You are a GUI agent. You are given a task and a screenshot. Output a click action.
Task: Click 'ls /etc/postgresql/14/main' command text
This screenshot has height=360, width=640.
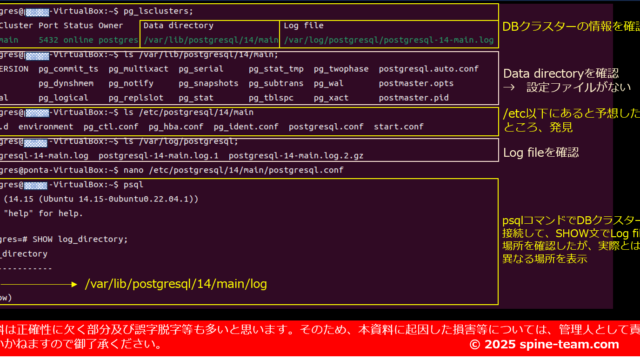tap(189, 112)
